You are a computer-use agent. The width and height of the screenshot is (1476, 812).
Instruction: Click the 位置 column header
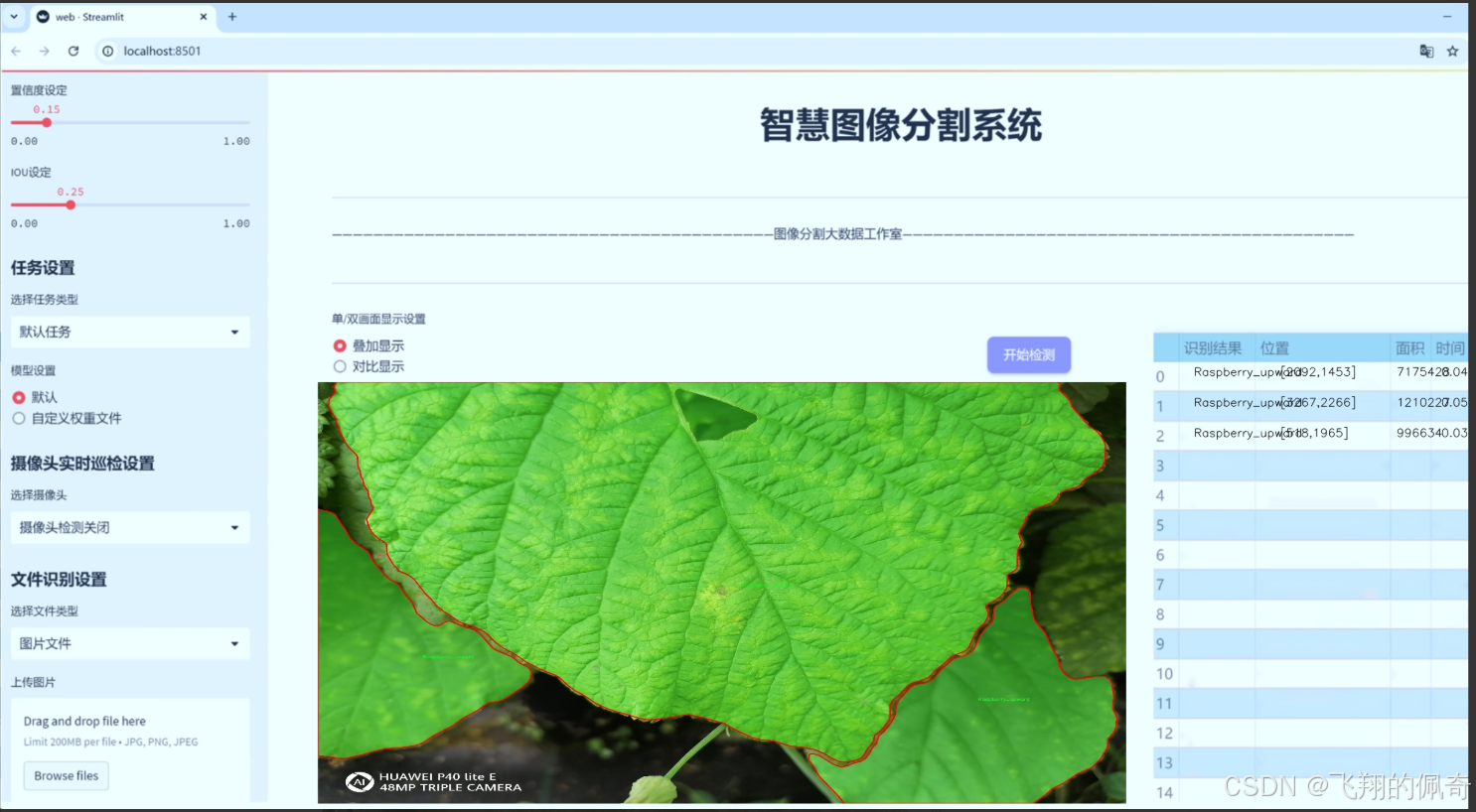pyautogui.click(x=1274, y=348)
